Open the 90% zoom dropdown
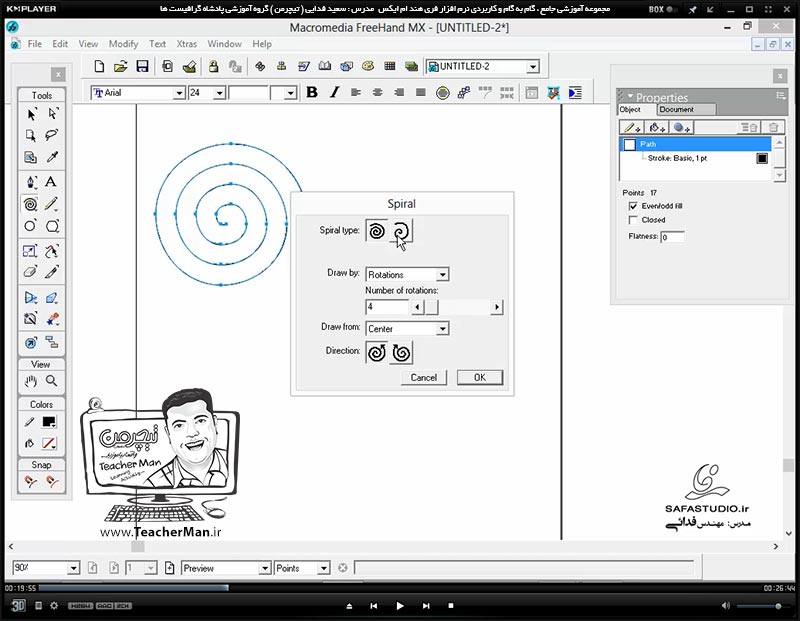 click(73, 568)
